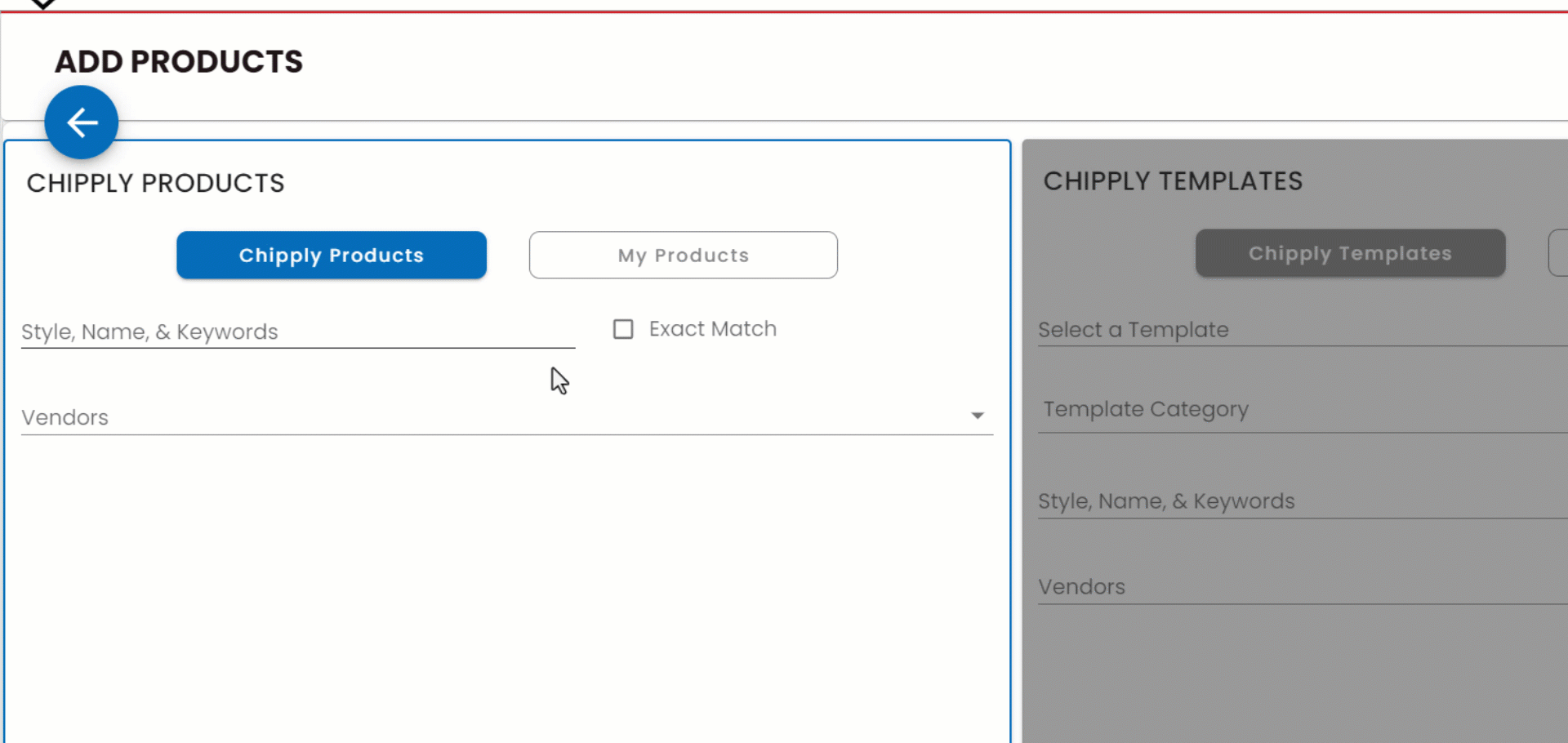
Task: Select the blue Chipply Products tab
Action: tap(332, 255)
